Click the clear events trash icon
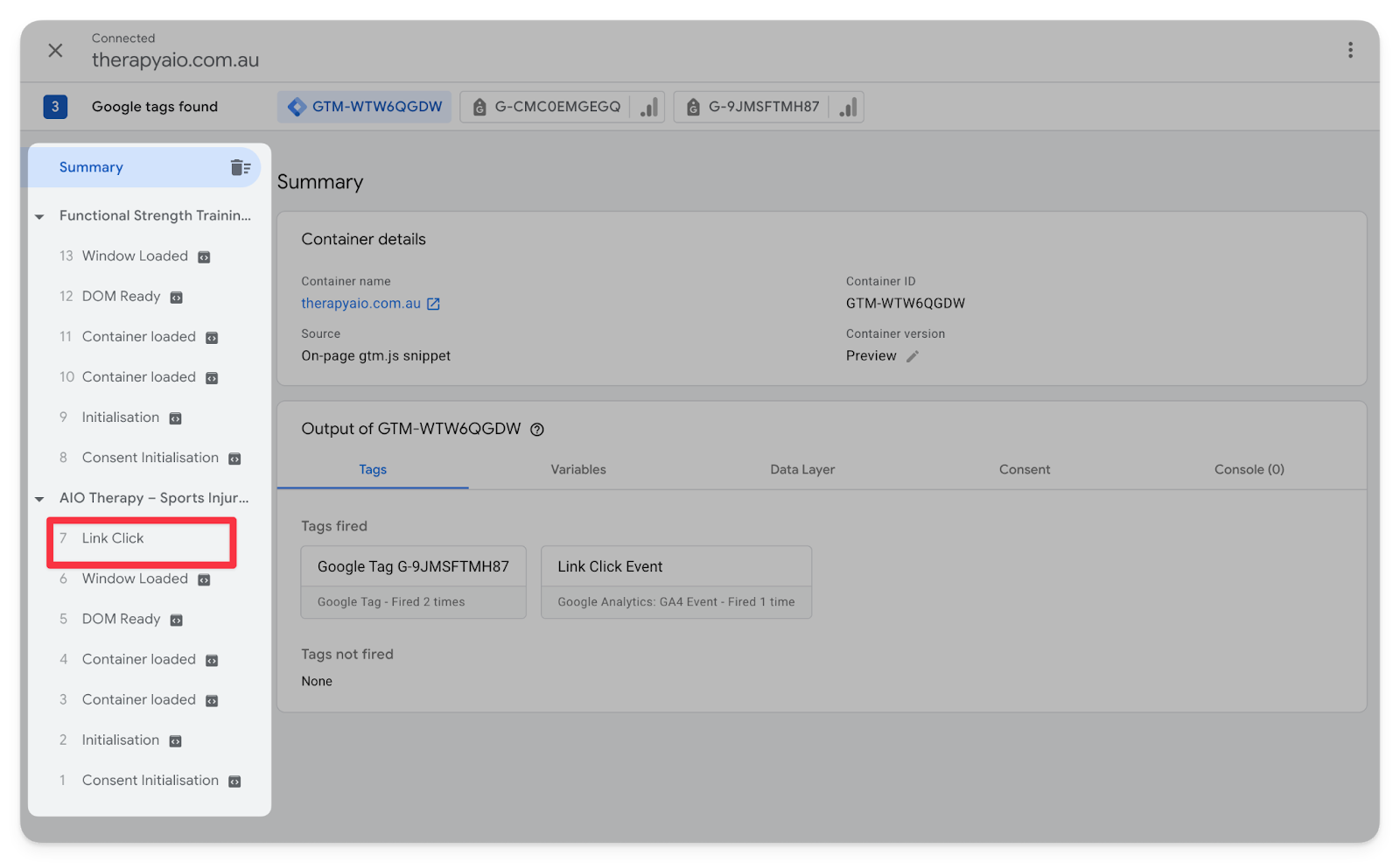 pyautogui.click(x=240, y=167)
